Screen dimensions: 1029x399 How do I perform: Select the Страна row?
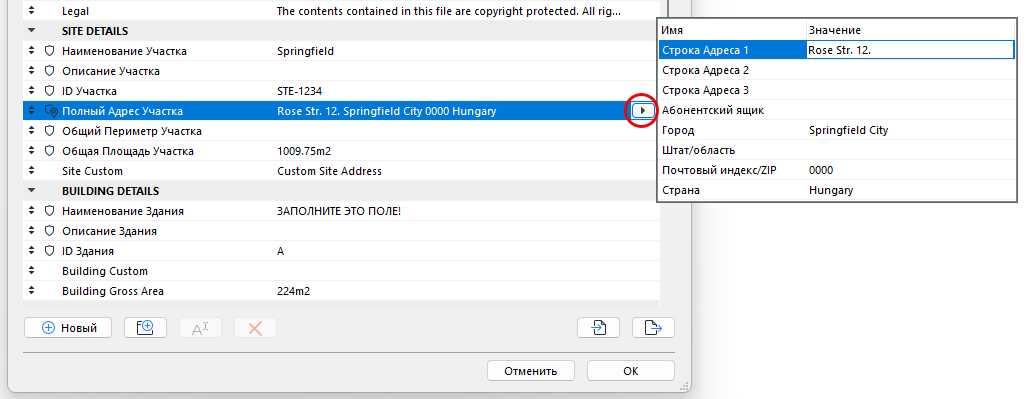tap(837, 190)
